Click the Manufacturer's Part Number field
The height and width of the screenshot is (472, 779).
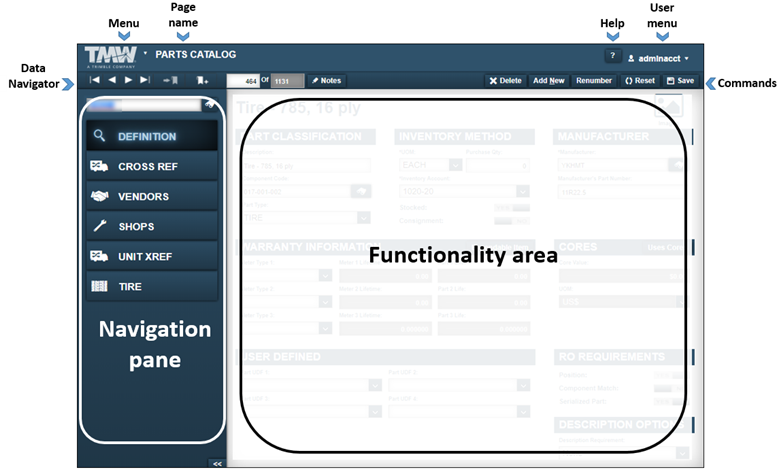pyautogui.click(x=623, y=192)
